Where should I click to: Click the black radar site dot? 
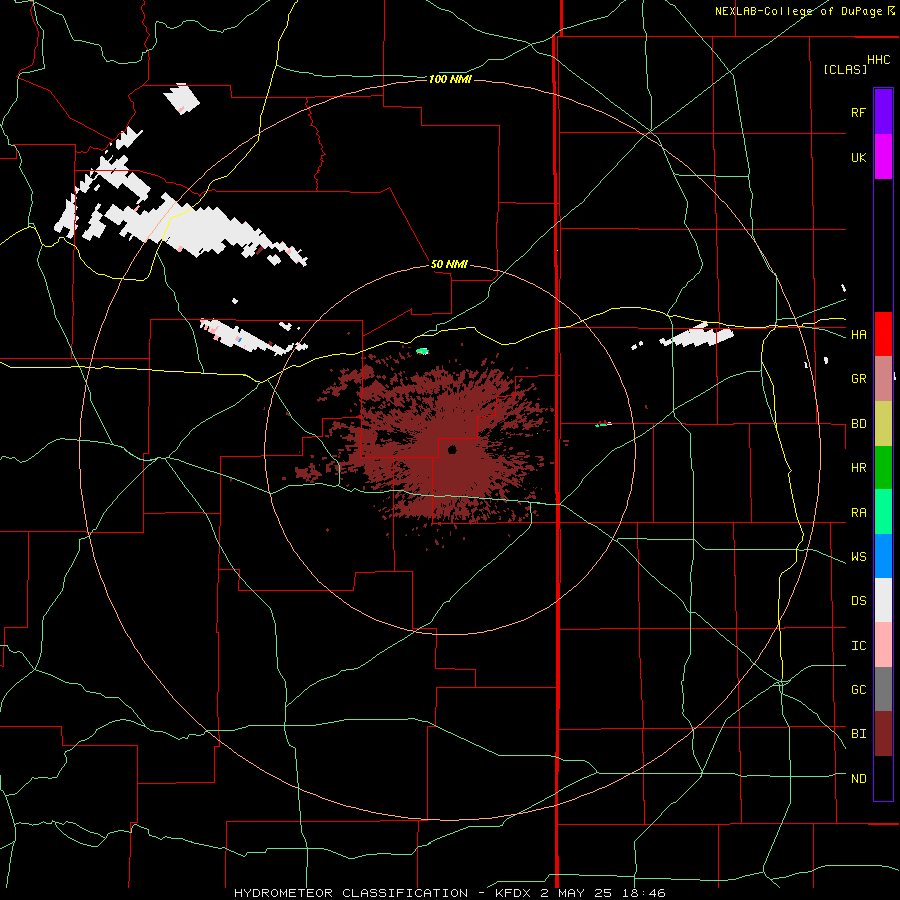452,449
